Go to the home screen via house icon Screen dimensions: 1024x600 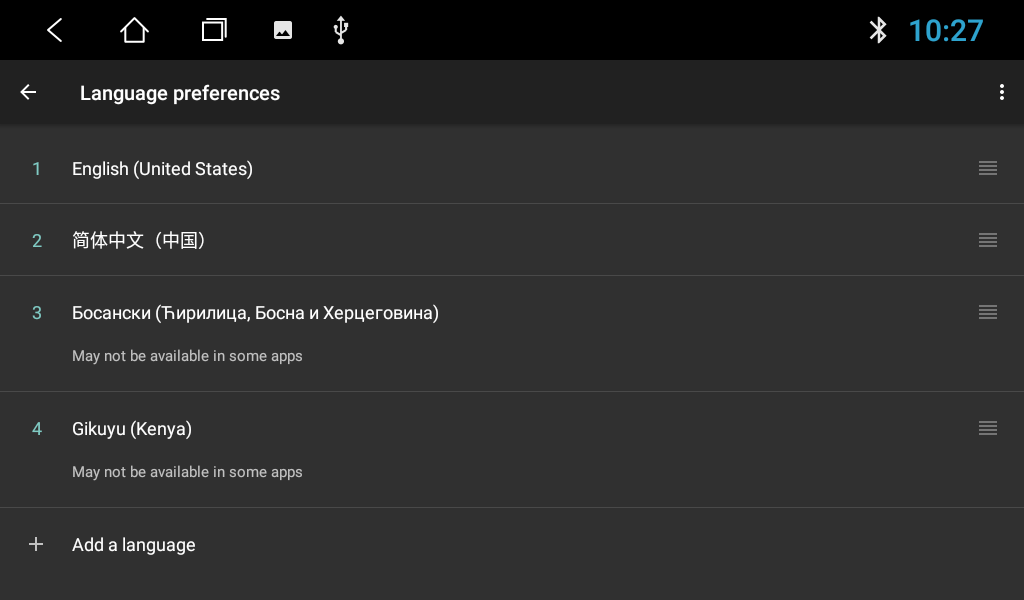[x=134, y=31]
